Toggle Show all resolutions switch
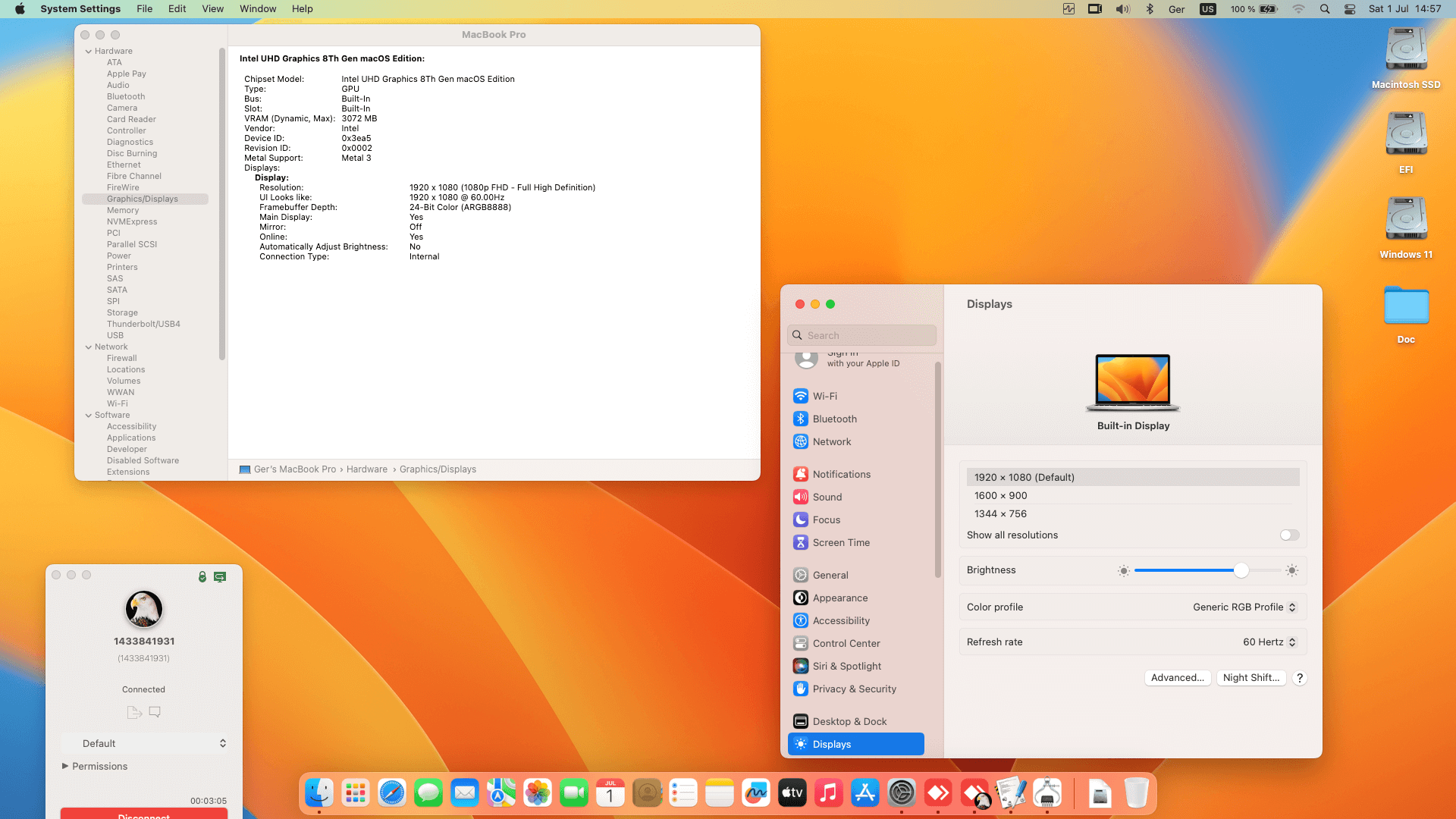Screen dimensions: 1456x819 (1289, 535)
